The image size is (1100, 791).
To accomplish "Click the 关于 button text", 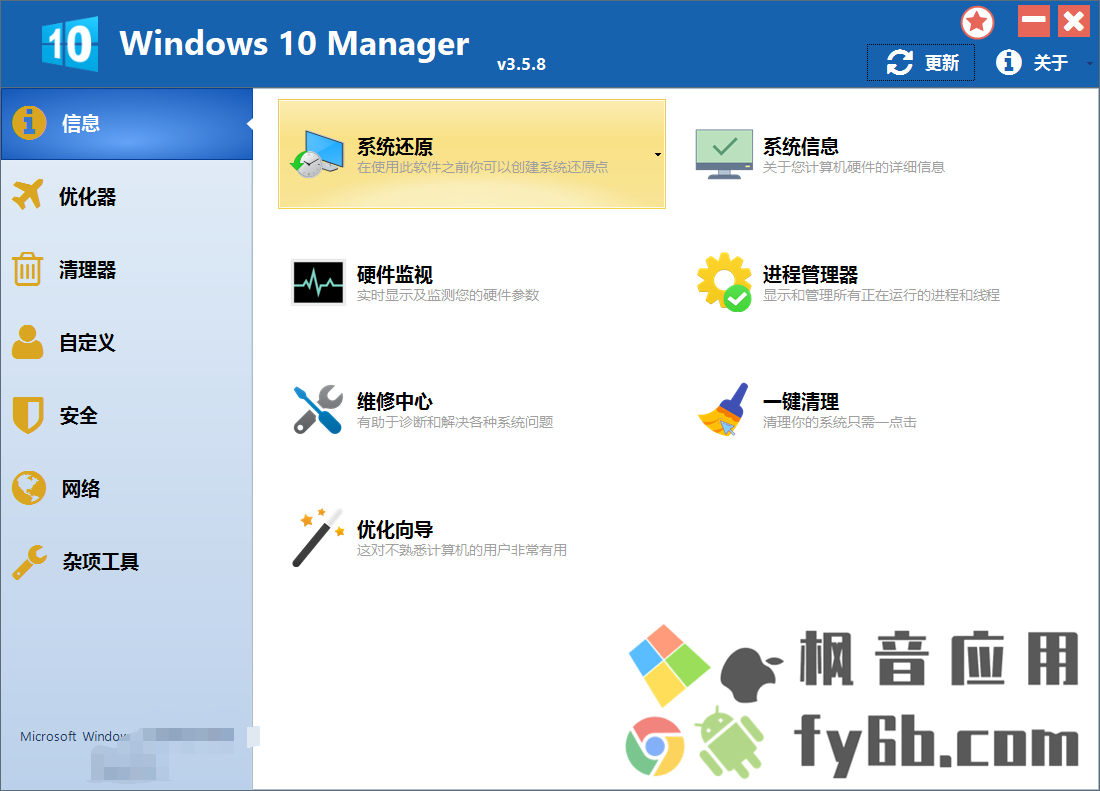I will click(1051, 63).
